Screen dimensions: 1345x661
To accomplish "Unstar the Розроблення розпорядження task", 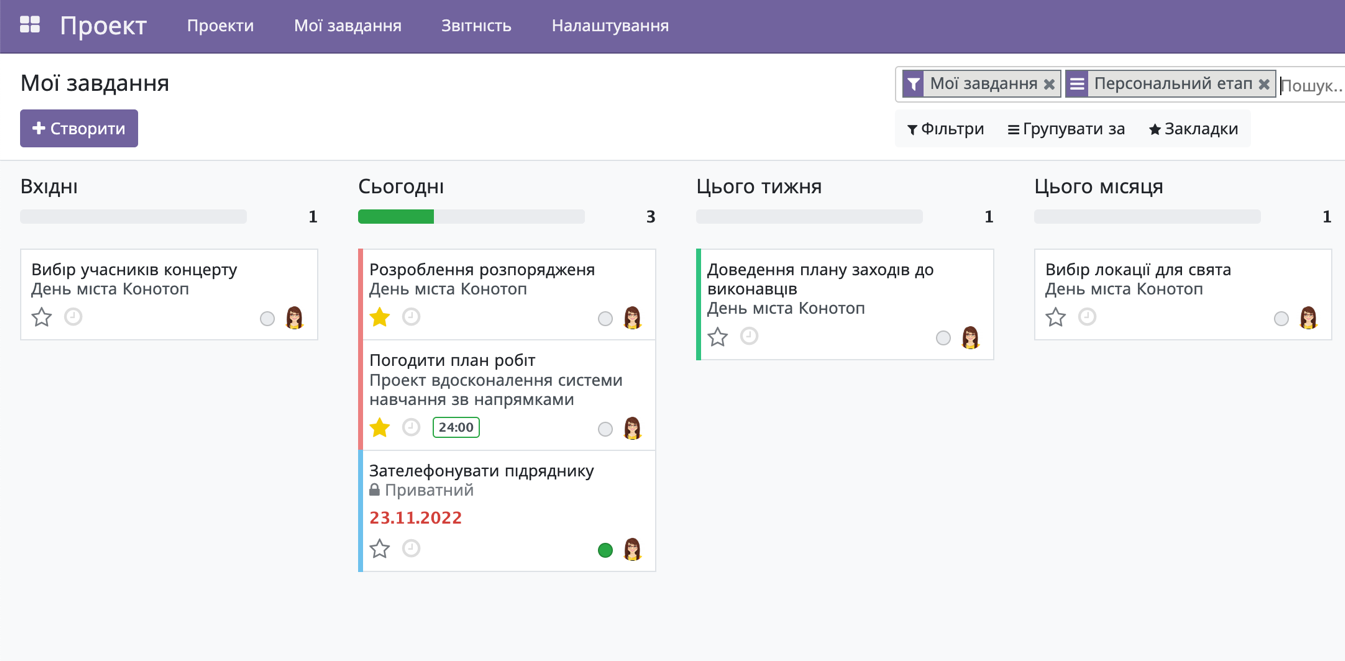I will [379, 317].
